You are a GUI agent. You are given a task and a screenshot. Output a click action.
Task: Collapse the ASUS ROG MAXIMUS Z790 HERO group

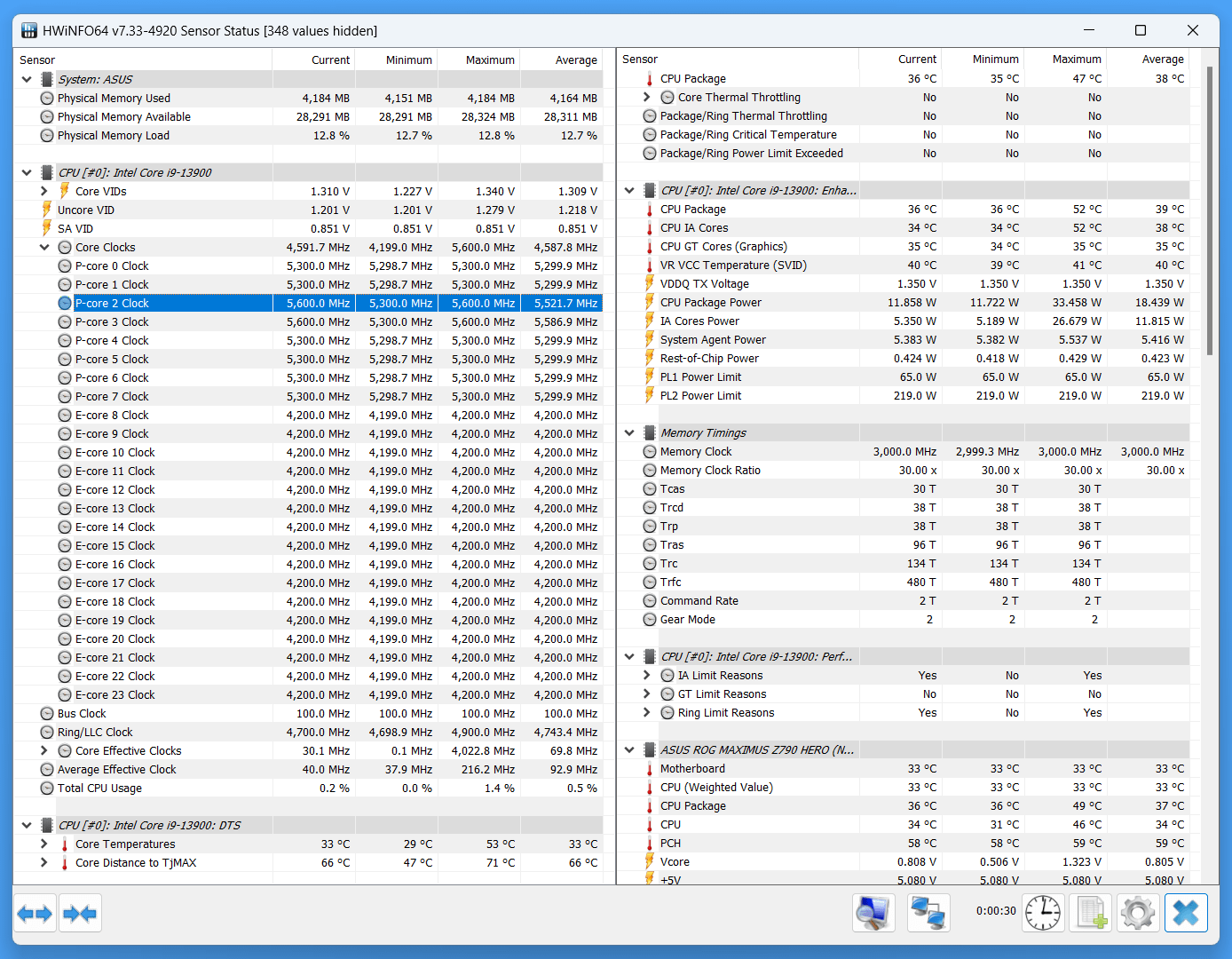pos(629,749)
